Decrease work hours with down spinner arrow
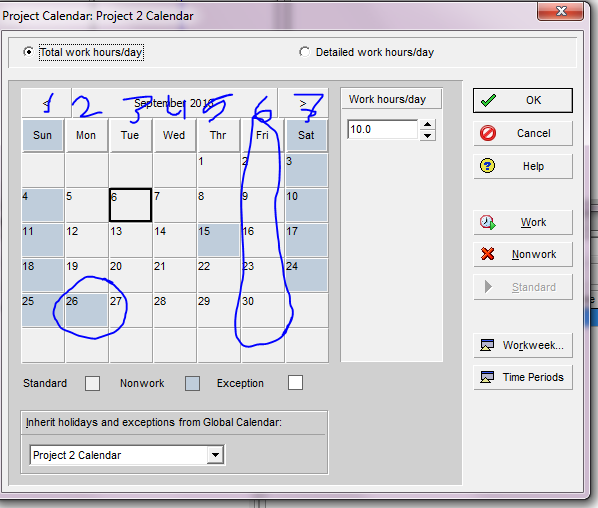598x508 pixels. (428, 135)
